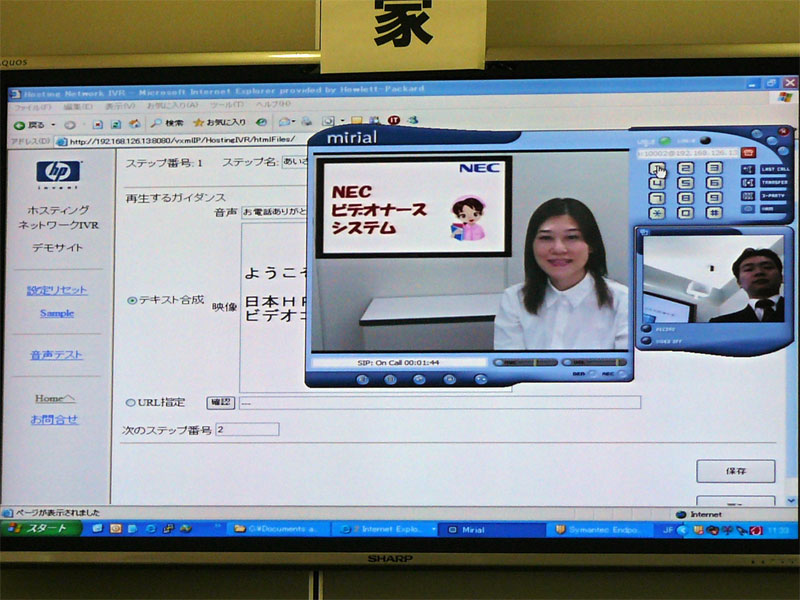Click the IE home icon
800x600 pixels.
(x=135, y=123)
